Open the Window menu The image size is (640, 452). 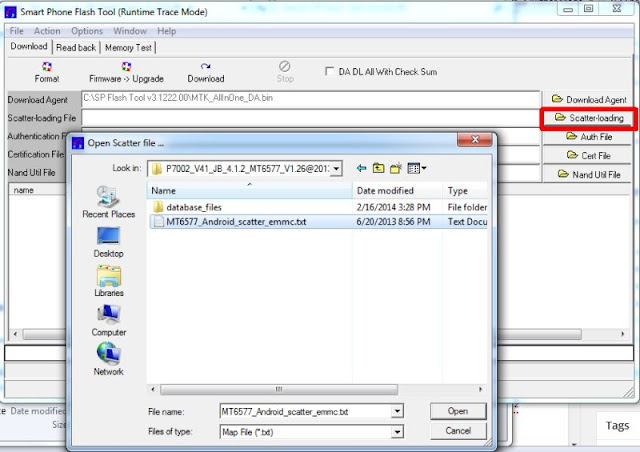tap(130, 31)
